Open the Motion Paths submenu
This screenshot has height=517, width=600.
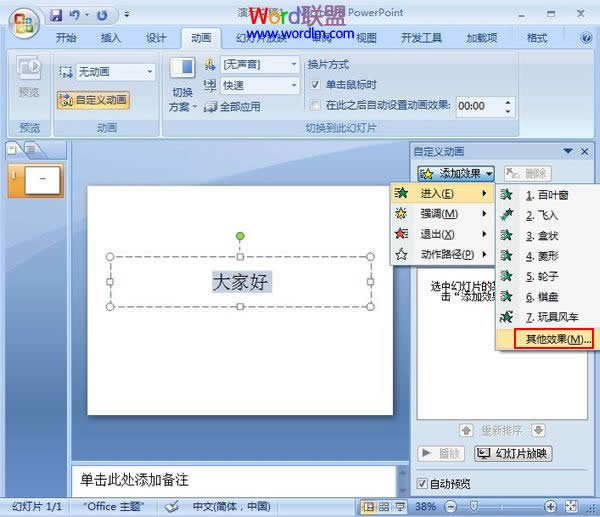(x=442, y=254)
